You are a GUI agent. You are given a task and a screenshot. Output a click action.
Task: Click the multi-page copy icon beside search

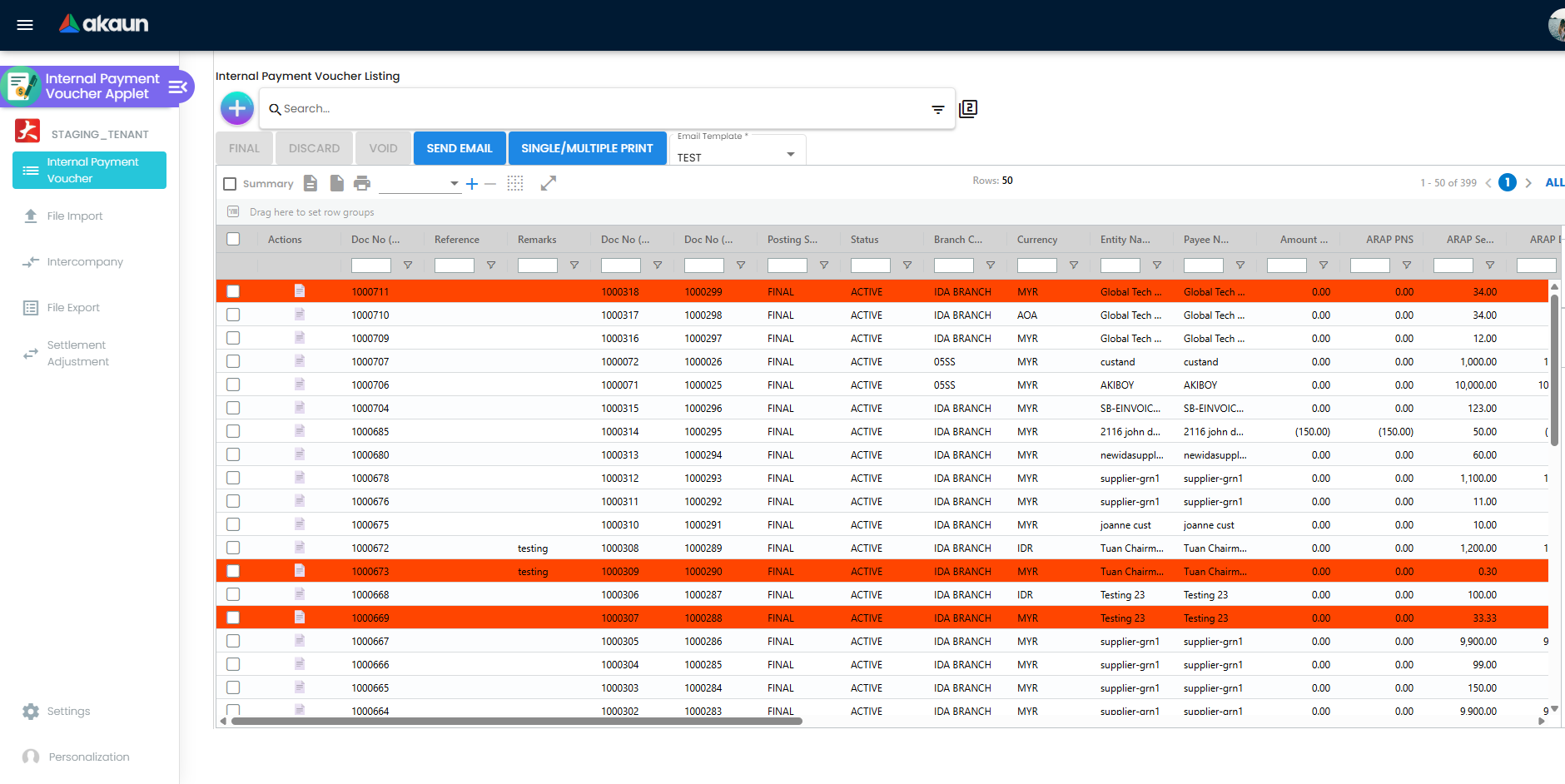click(x=967, y=109)
